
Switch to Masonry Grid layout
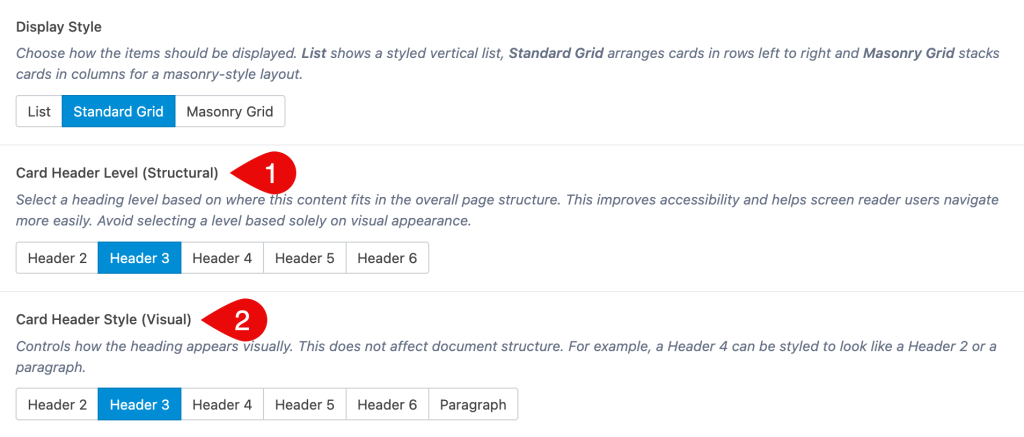tap(230, 112)
